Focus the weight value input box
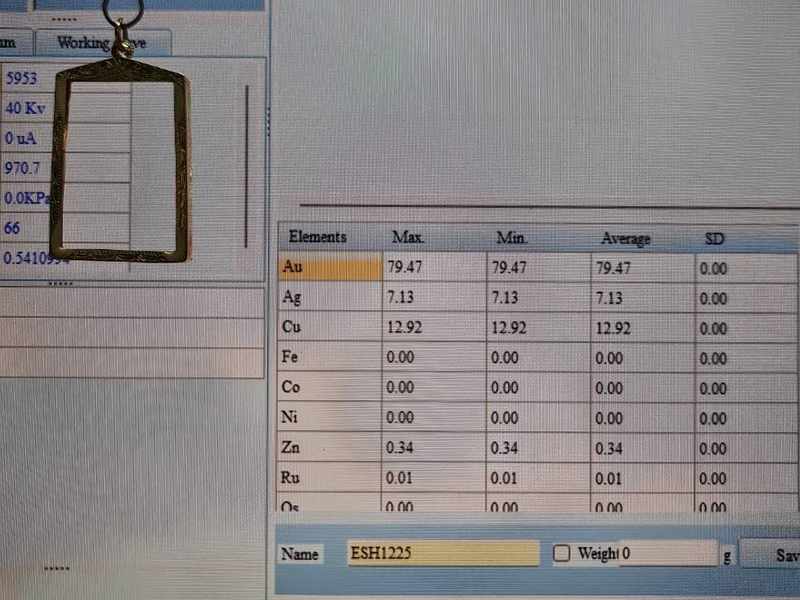The width and height of the screenshot is (800, 600). (667, 553)
